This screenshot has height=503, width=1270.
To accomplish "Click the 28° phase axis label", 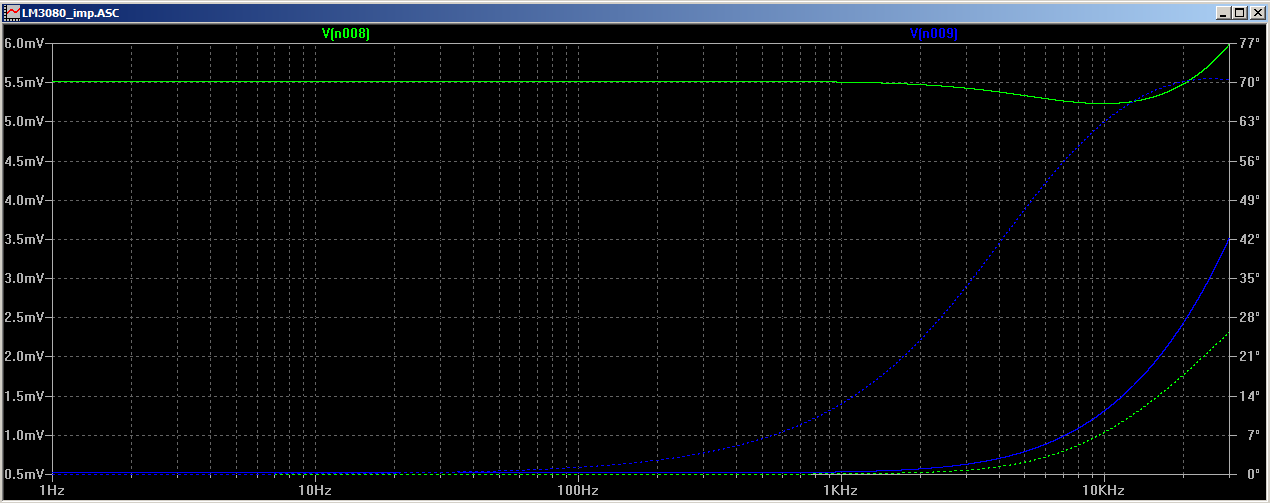I will point(1248,318).
